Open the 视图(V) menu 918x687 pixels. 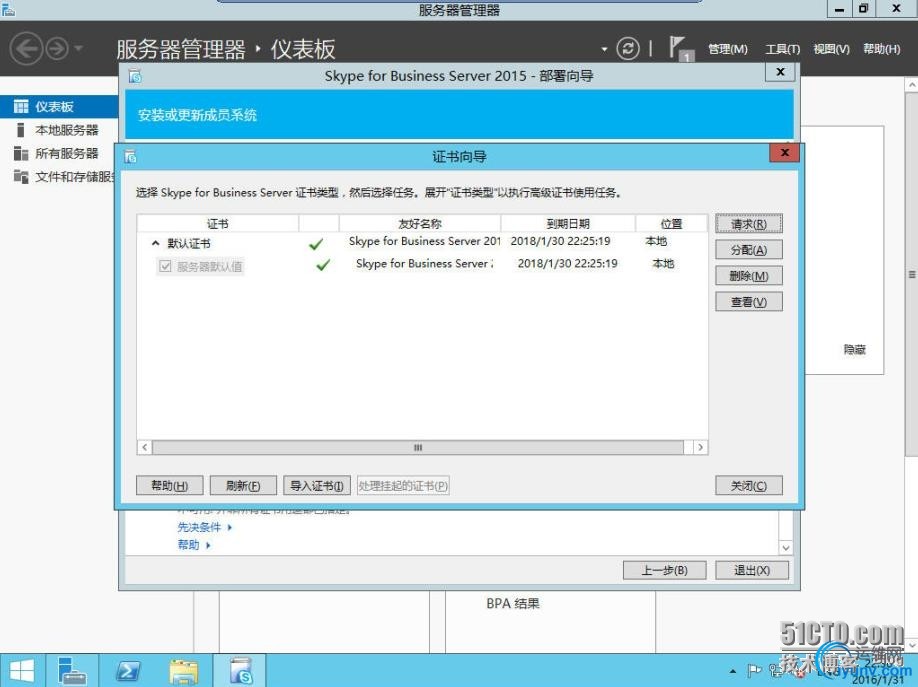pyautogui.click(x=831, y=49)
